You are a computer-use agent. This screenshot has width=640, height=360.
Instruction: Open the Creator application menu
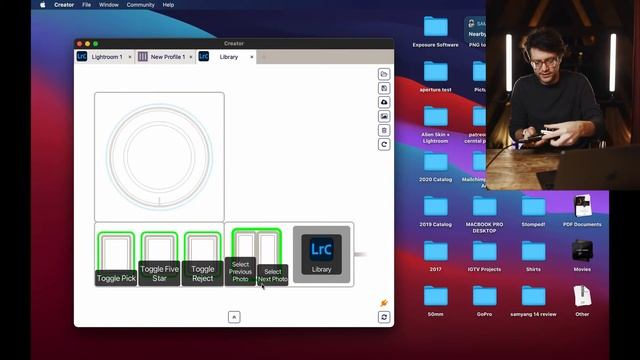point(64,5)
